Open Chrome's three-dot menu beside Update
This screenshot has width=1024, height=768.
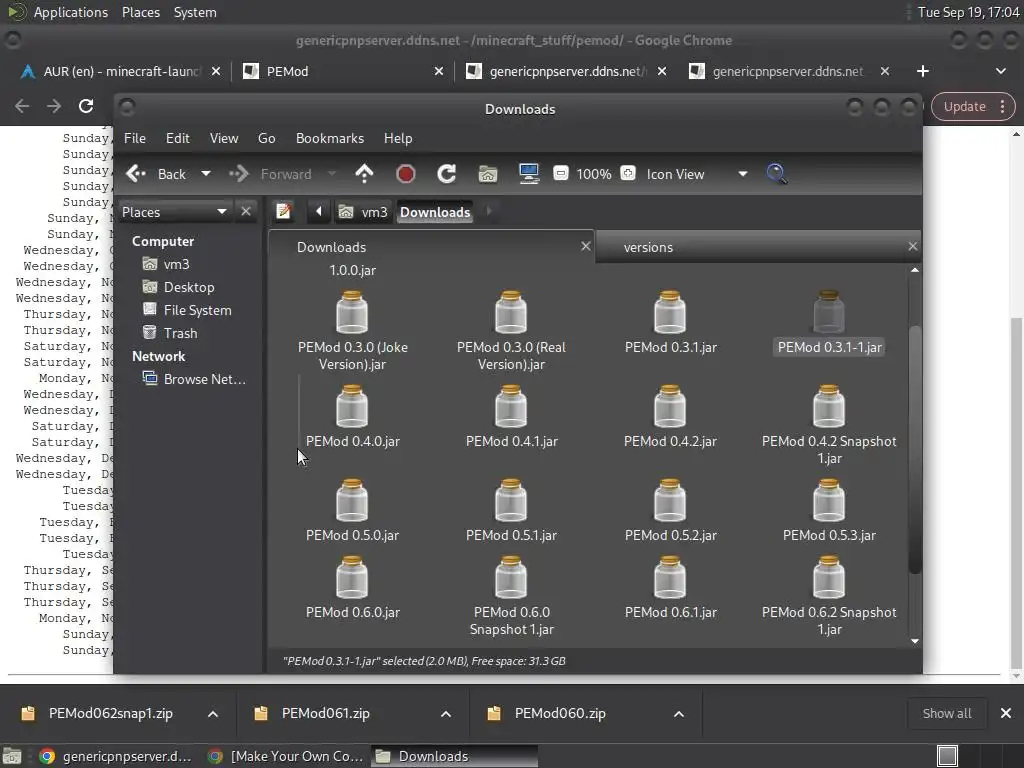click(x=1003, y=106)
